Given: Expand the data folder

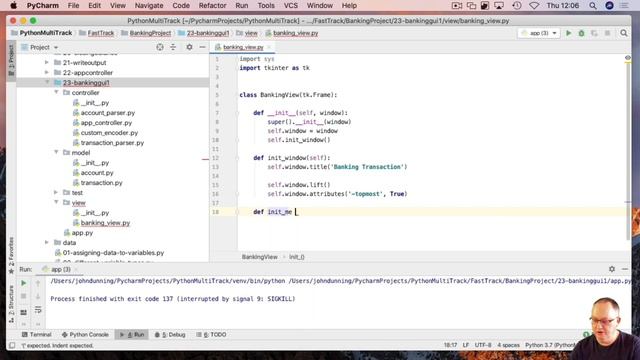Looking at the screenshot, I should pos(47,242).
